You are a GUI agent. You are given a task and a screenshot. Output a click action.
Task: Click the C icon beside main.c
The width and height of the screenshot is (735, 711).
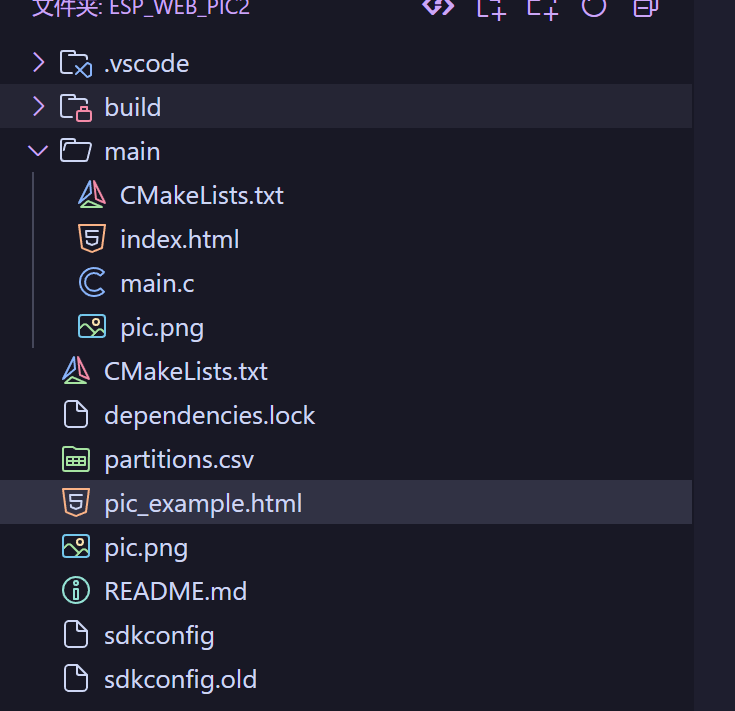click(x=92, y=283)
